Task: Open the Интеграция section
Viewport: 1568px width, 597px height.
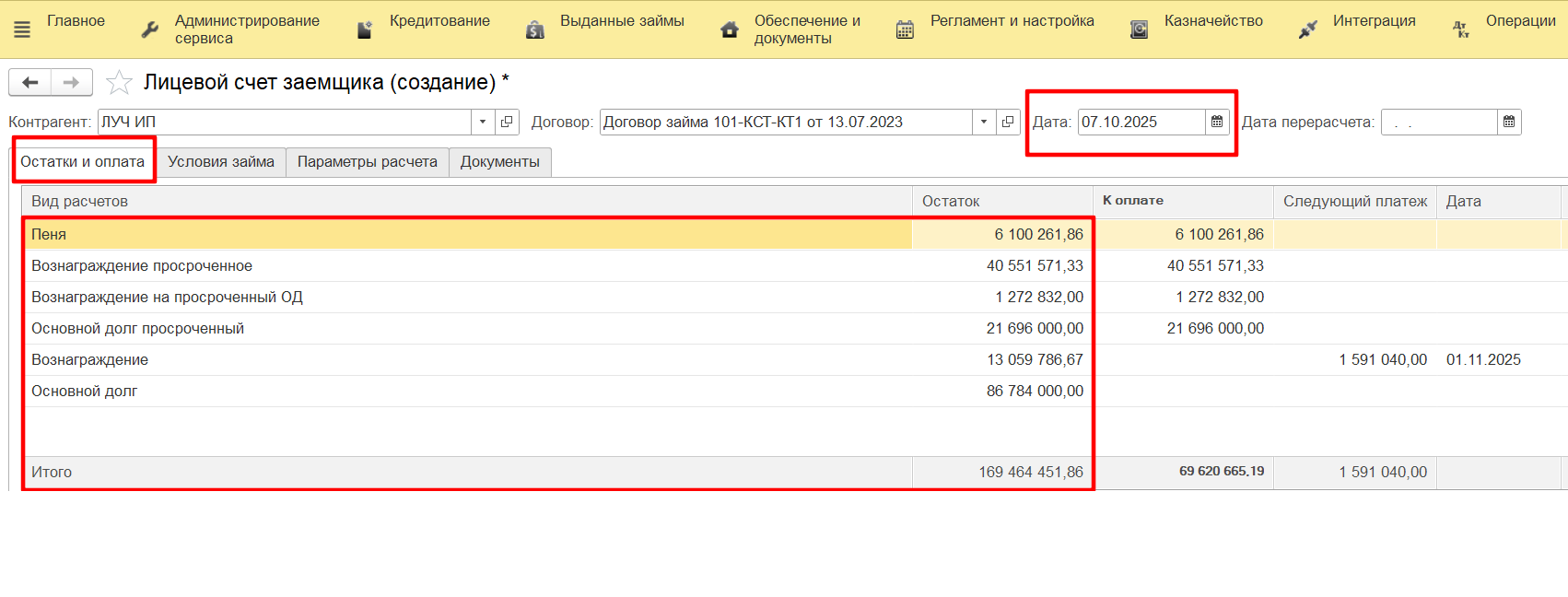Action: pos(1374,20)
